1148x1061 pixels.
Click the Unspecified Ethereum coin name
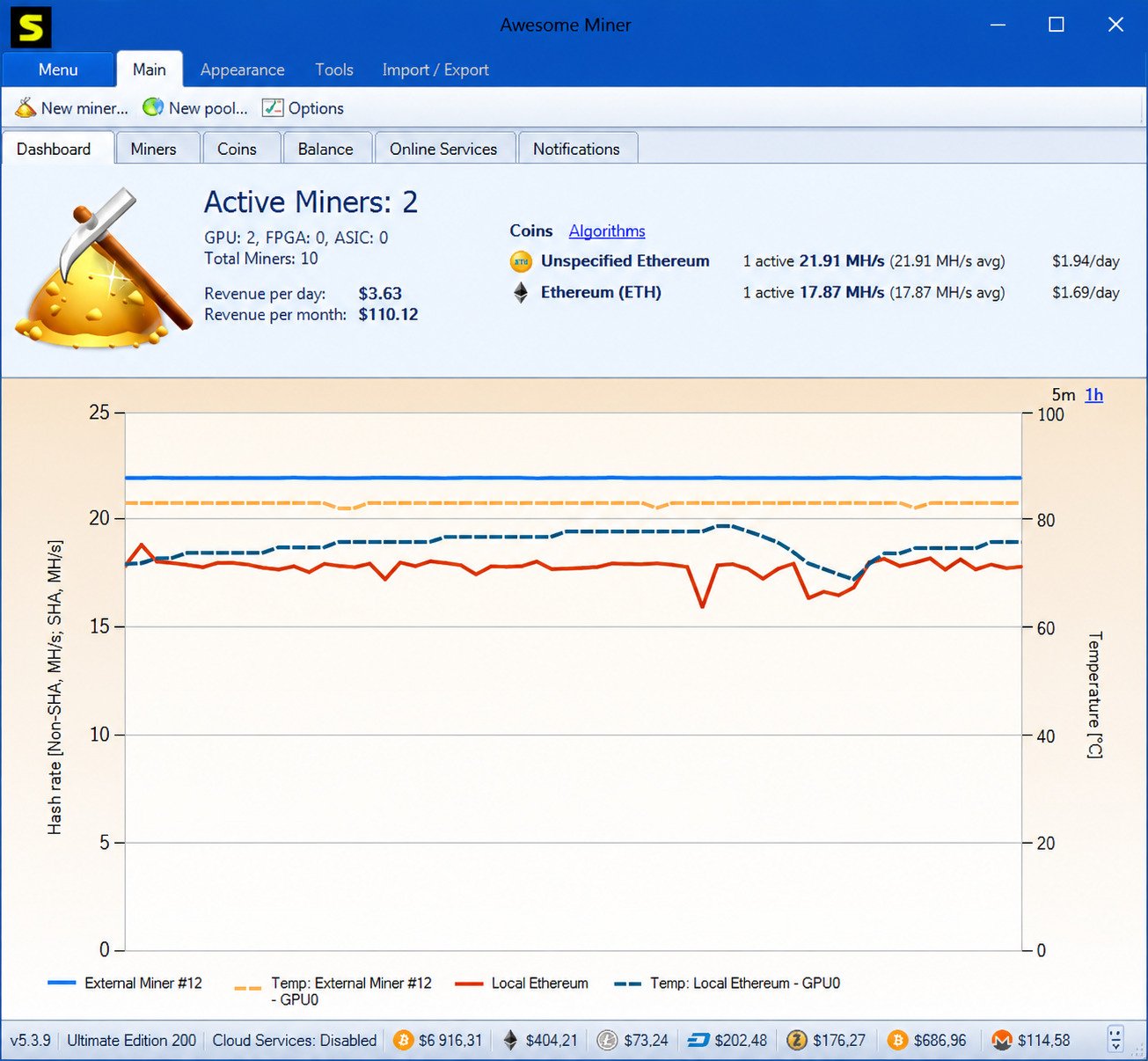pyautogui.click(x=625, y=260)
